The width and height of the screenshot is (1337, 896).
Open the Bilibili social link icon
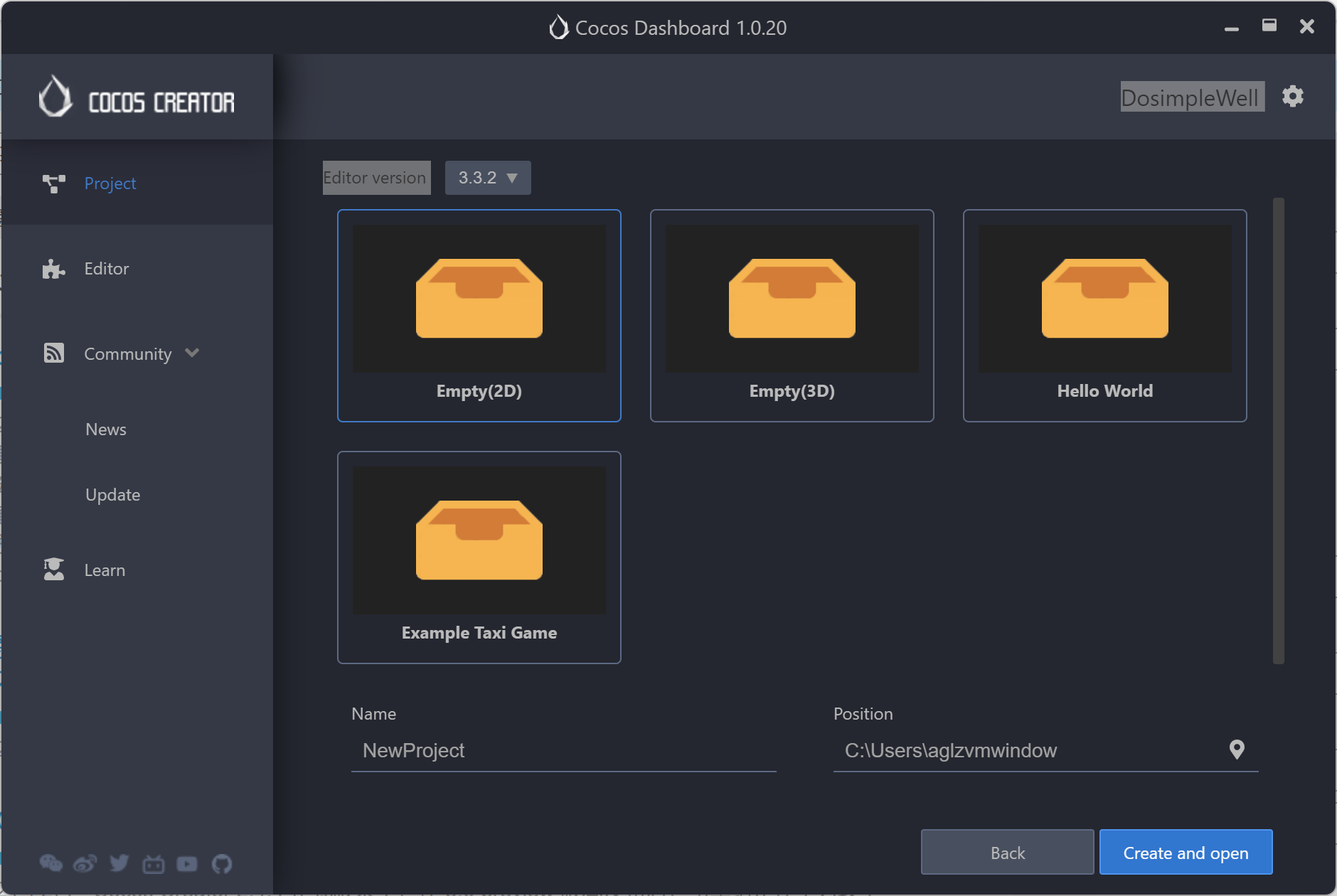tap(154, 863)
